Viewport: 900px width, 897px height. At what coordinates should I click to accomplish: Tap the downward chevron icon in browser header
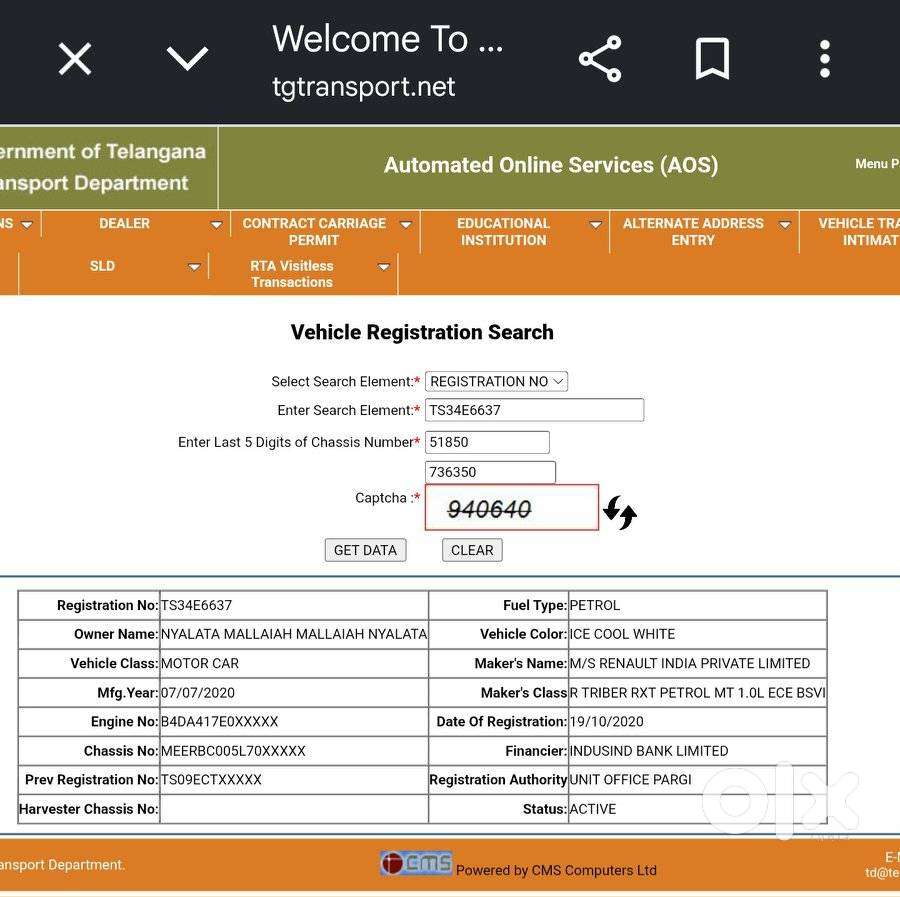coord(187,59)
